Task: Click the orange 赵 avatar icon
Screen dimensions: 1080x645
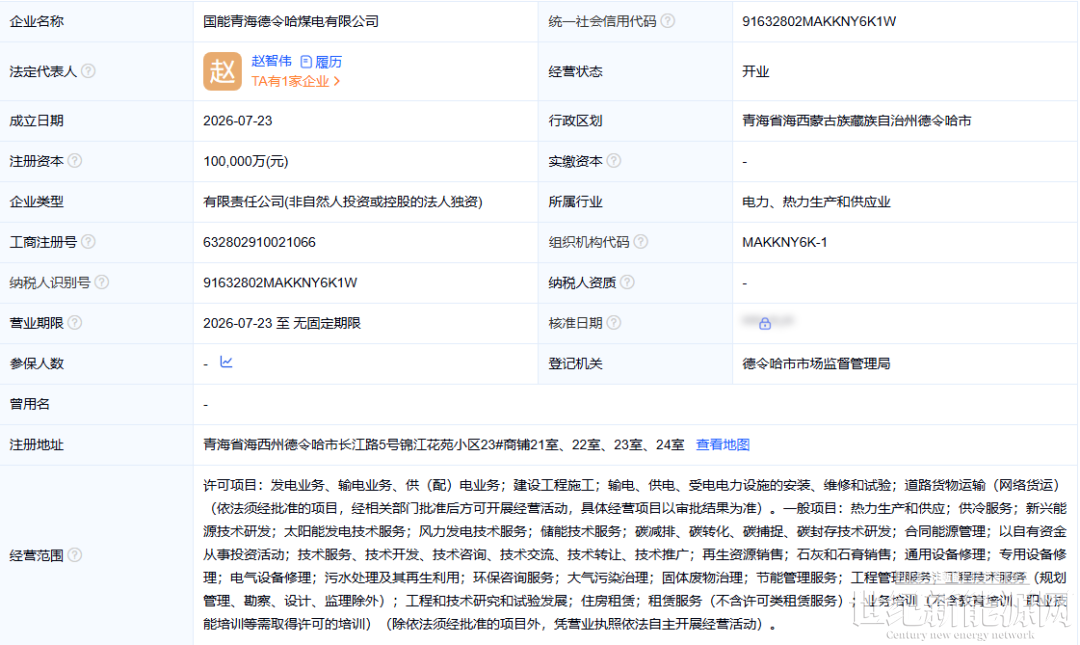Action: pos(222,71)
